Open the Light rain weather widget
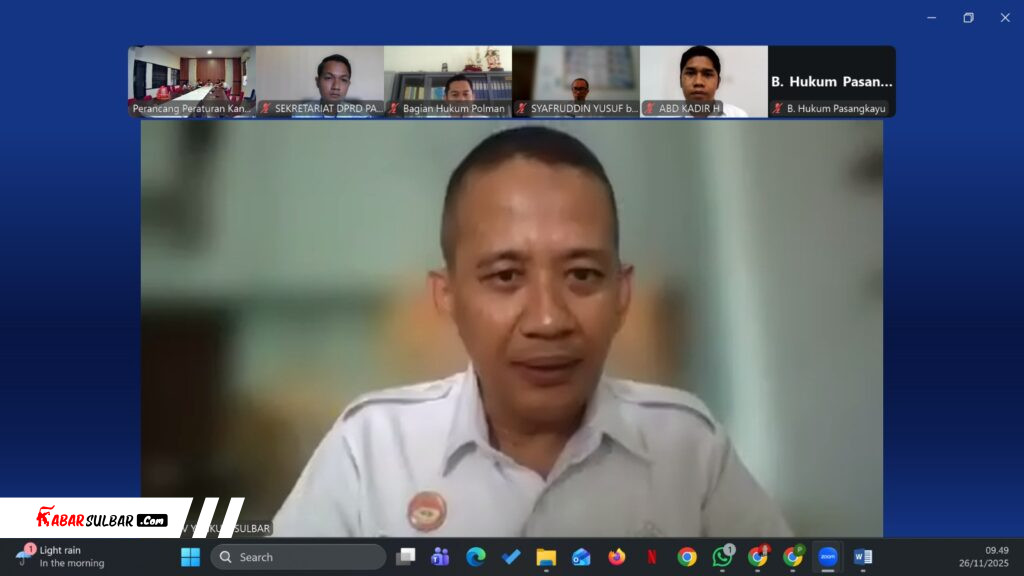Viewport: 1024px width, 576px height. point(62,557)
